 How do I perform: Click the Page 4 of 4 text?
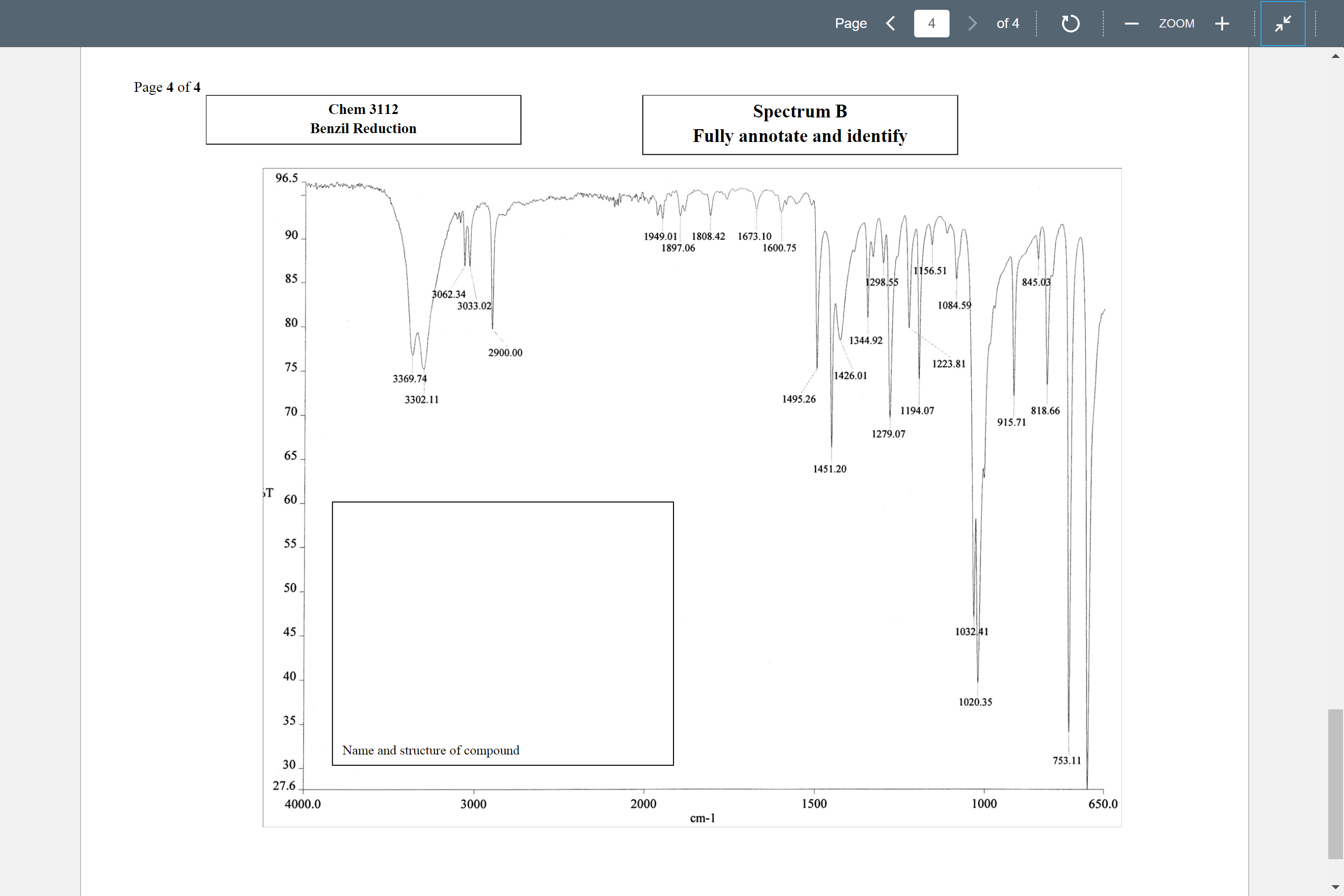(167, 87)
